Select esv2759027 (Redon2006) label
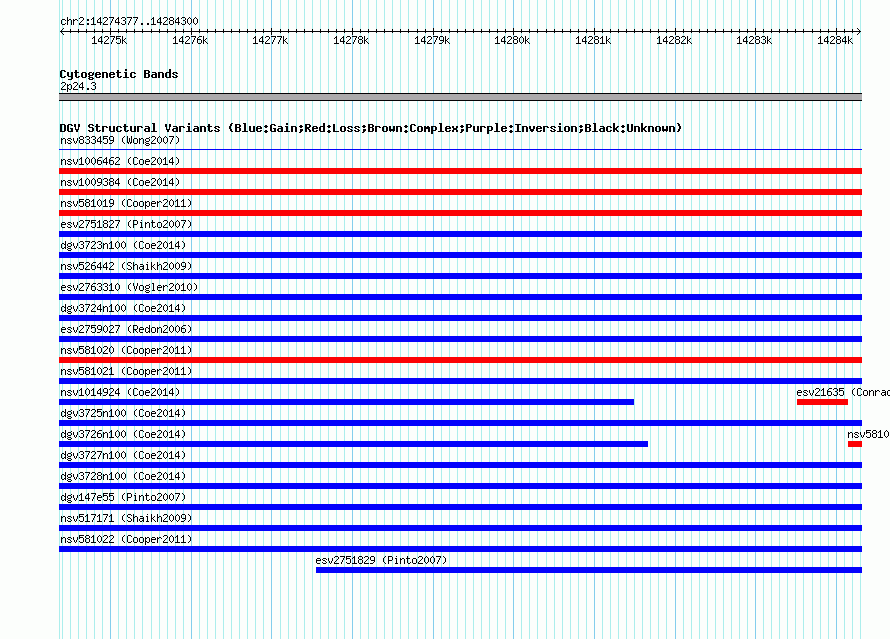Viewport: 890px width, 639px height. pos(126,329)
